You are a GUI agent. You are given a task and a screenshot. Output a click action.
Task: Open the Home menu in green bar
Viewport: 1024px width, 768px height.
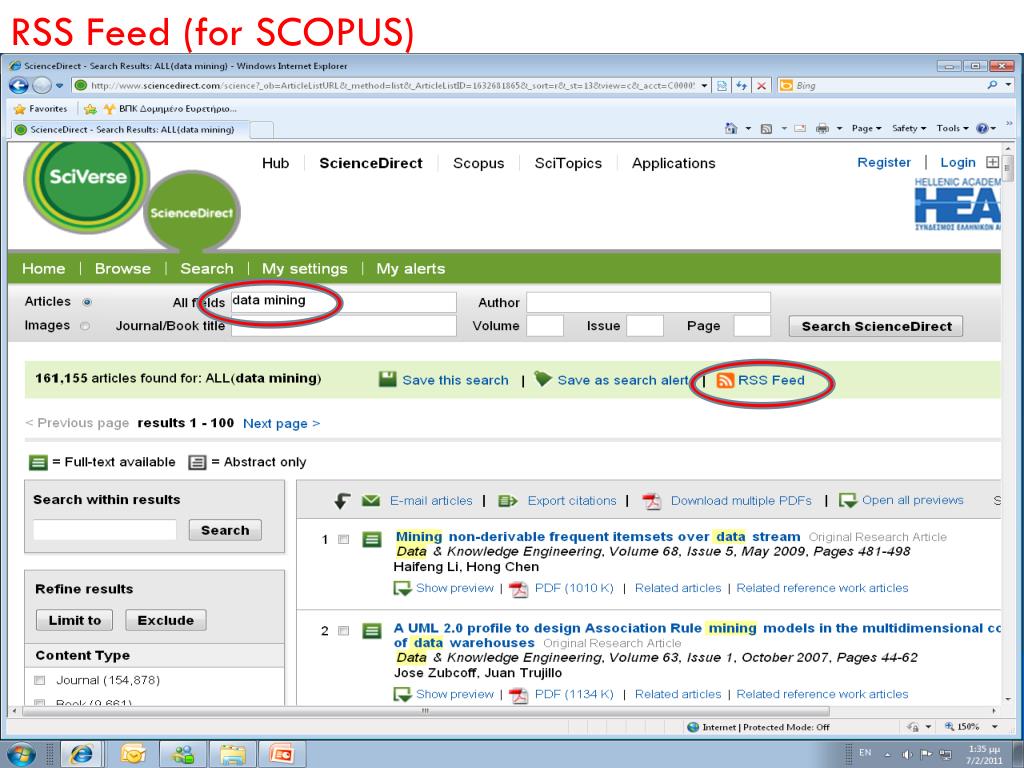pyautogui.click(x=44, y=268)
